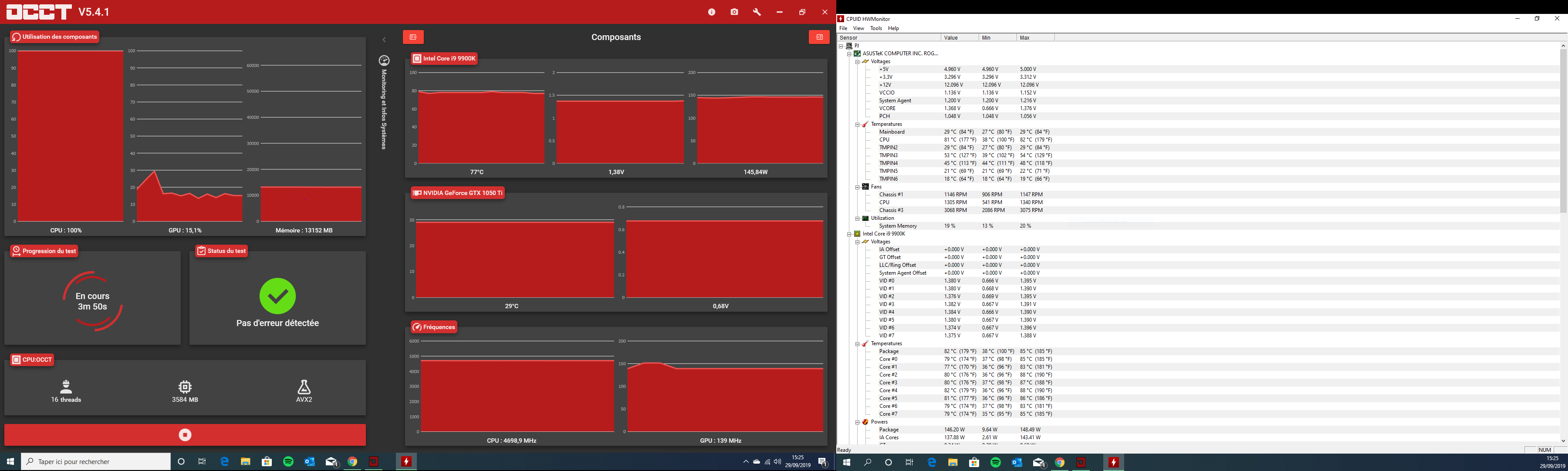
Task: Open the View menu in HWMonitor
Action: pyautogui.click(x=858, y=29)
